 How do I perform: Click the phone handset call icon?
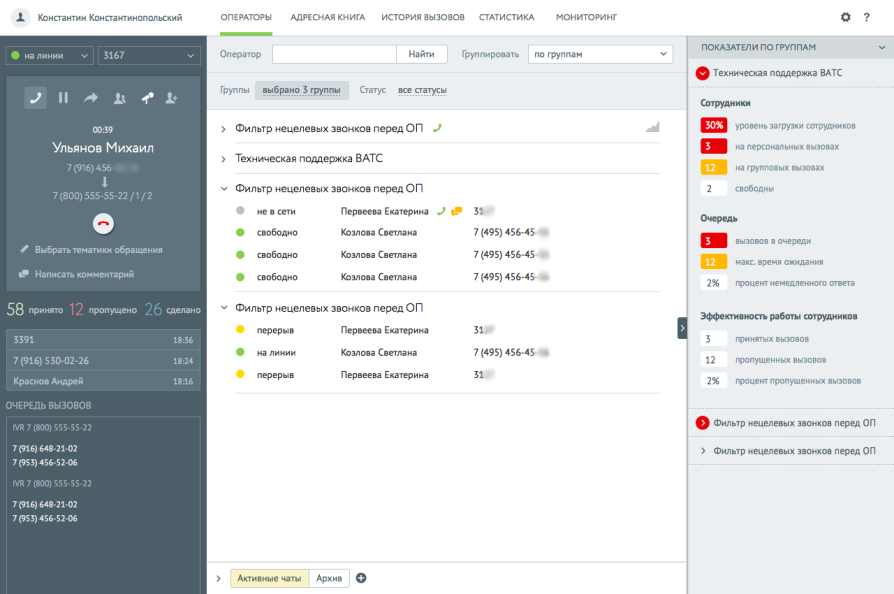pos(35,98)
